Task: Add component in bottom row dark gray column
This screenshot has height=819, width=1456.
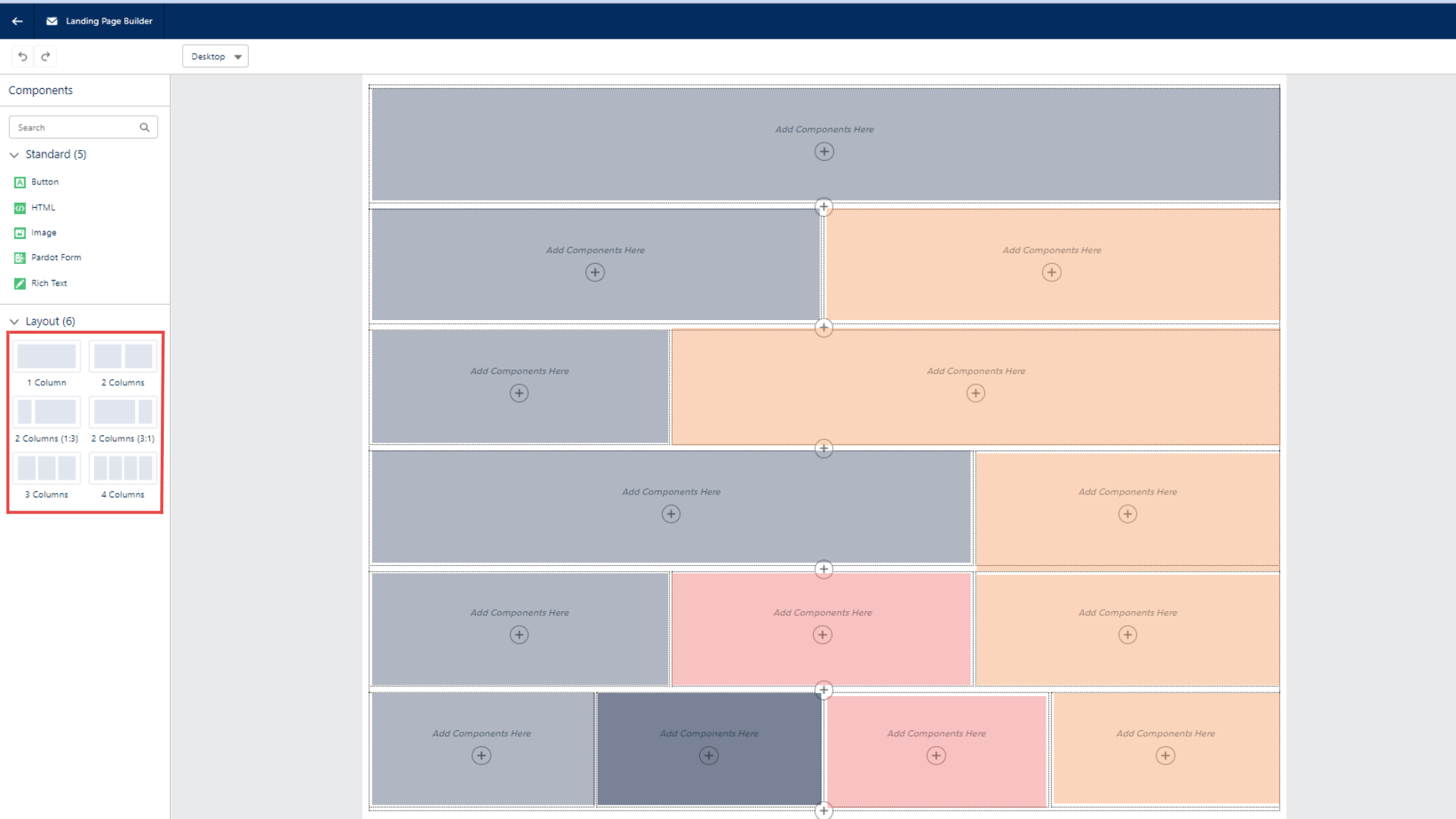Action: pyautogui.click(x=709, y=755)
